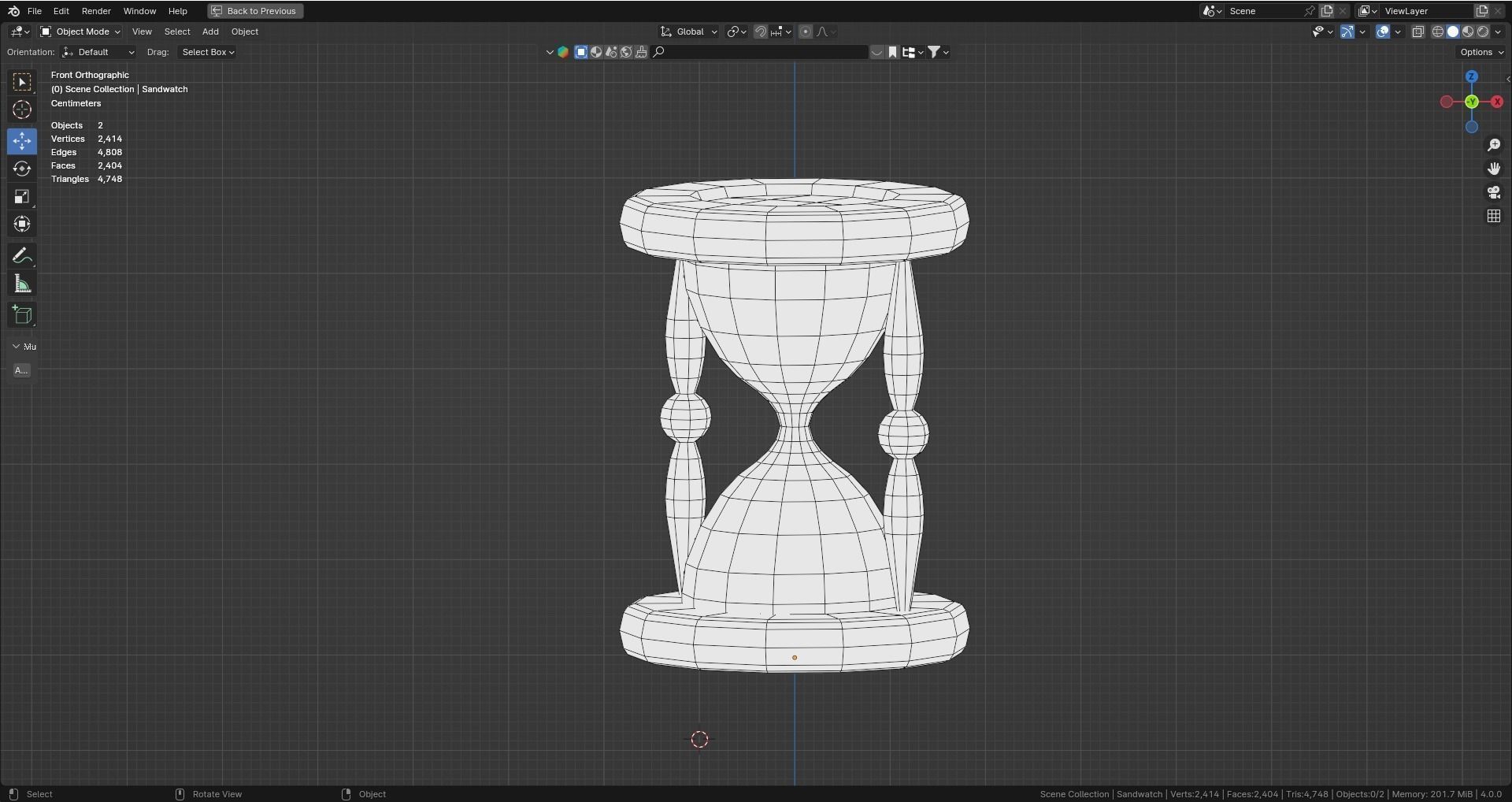Open Global transform orientation dropdown

689,32
